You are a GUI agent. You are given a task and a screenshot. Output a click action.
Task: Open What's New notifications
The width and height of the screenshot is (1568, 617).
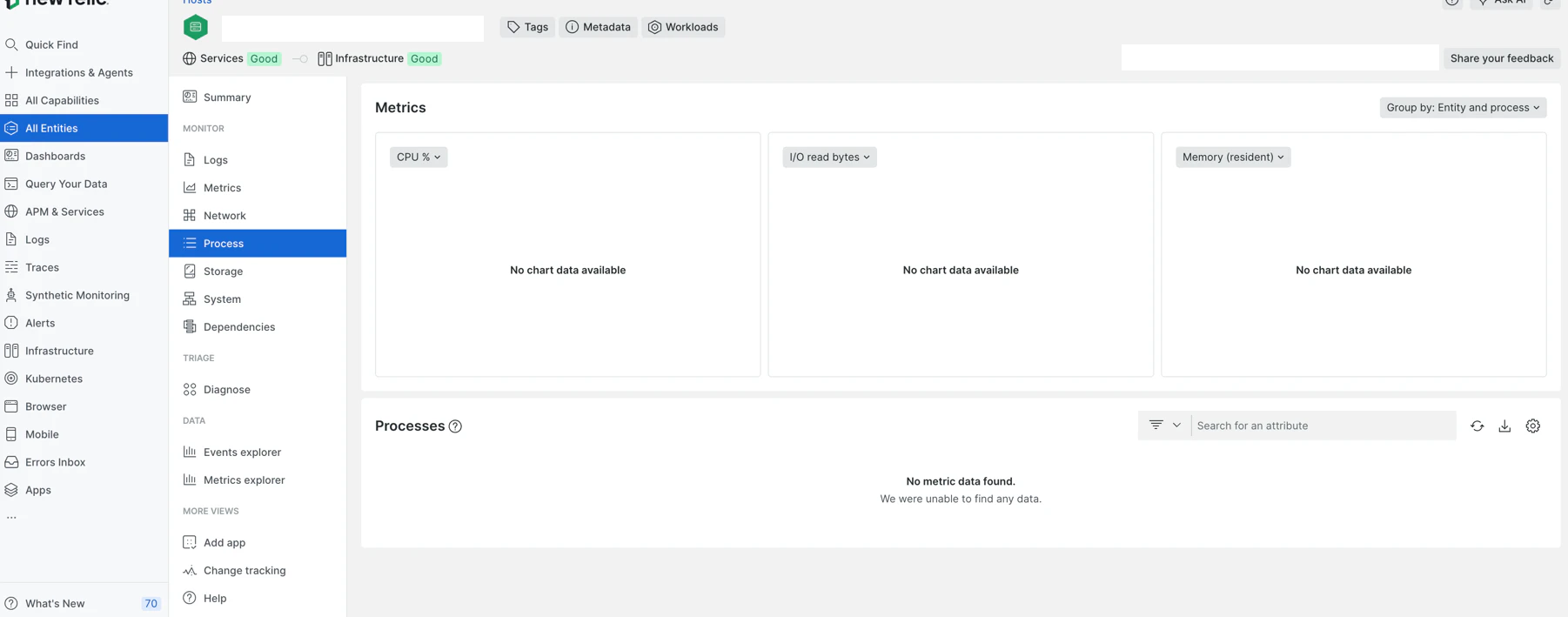[x=84, y=603]
